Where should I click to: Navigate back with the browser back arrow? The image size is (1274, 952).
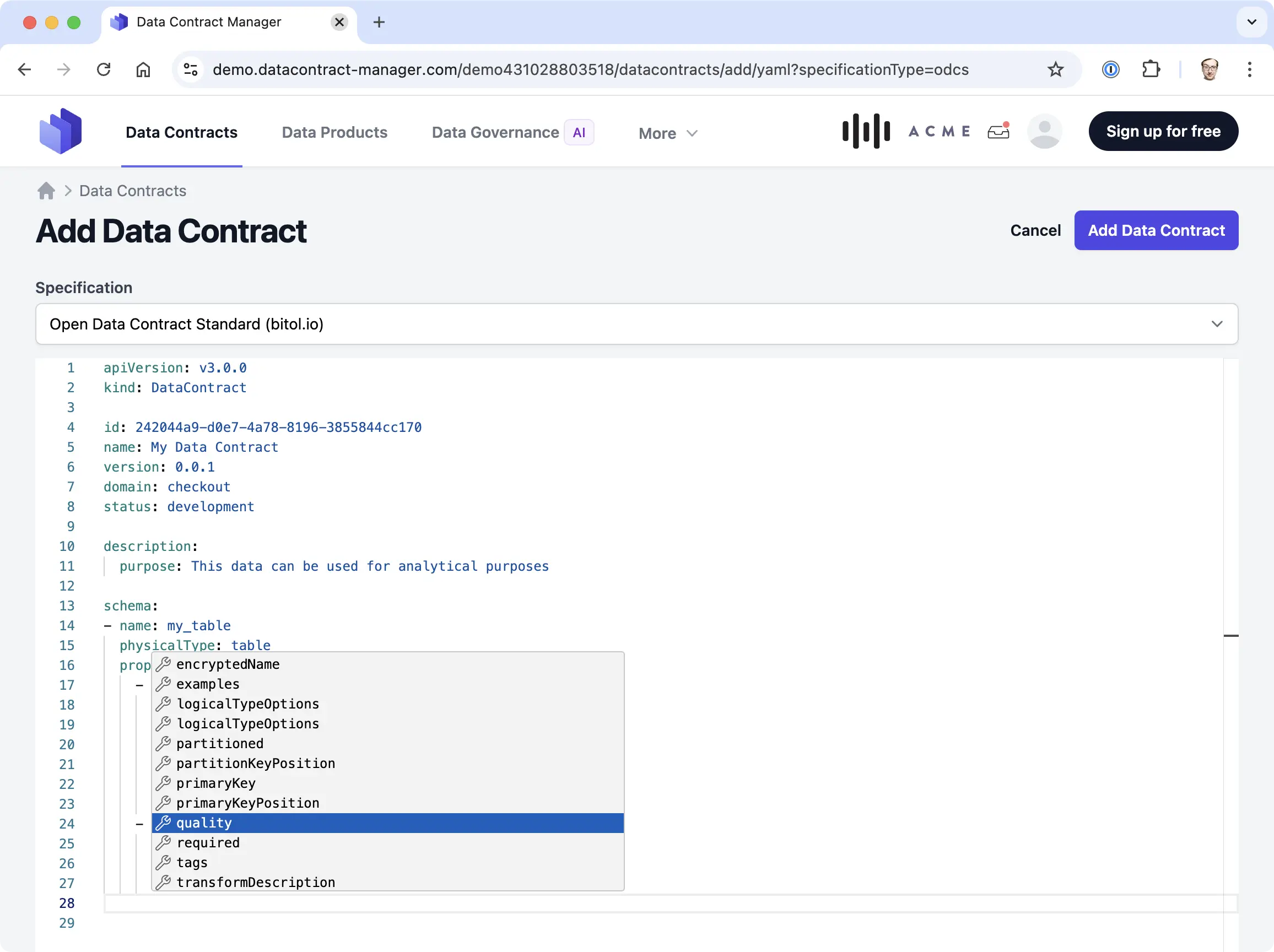24,69
